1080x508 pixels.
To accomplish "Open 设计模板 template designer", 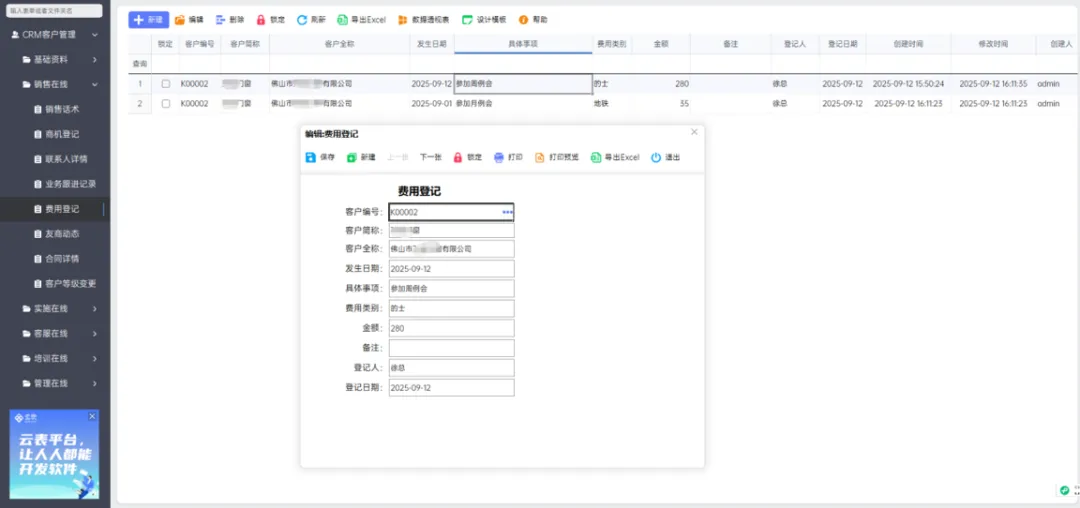I will pos(484,20).
